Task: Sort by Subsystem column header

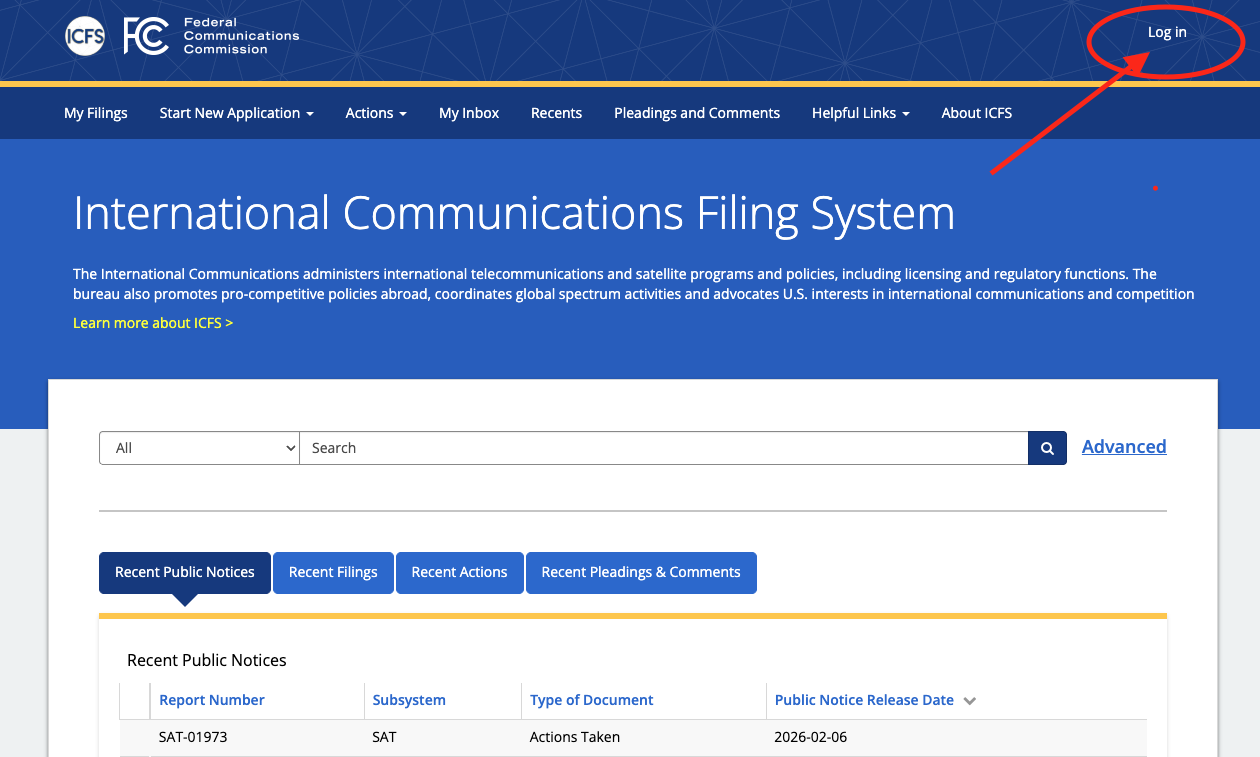Action: coord(409,700)
